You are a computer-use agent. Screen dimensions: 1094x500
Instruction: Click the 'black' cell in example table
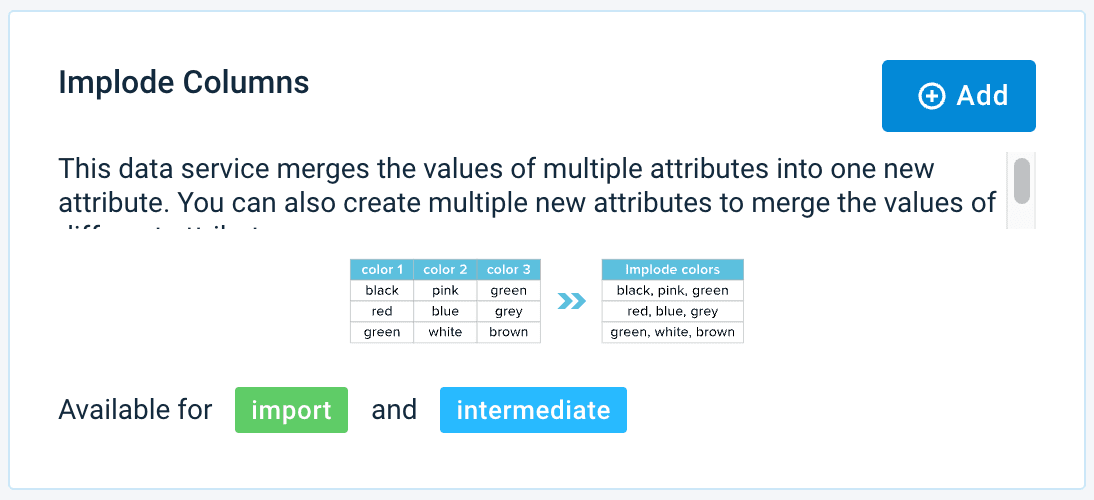click(x=382, y=291)
